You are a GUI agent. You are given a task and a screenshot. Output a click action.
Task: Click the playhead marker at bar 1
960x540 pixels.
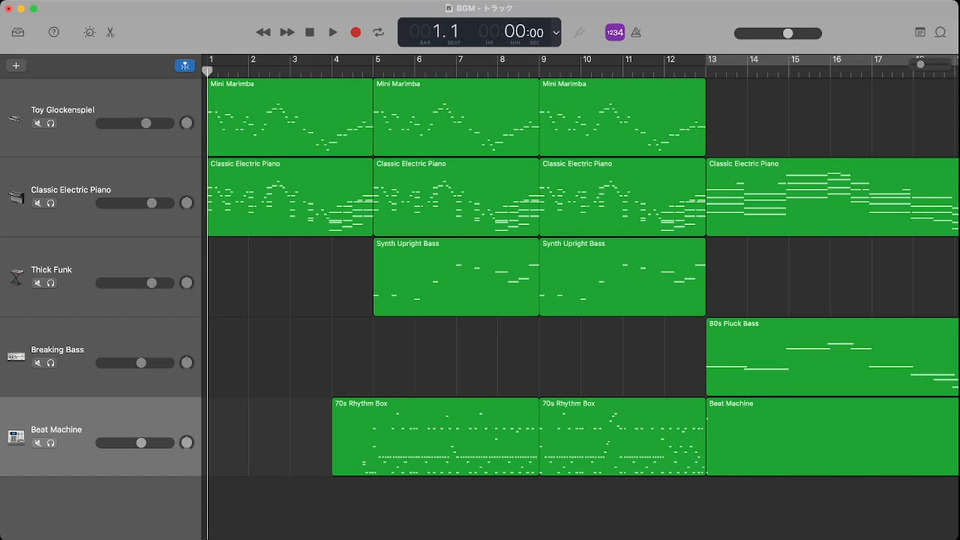pos(207,71)
